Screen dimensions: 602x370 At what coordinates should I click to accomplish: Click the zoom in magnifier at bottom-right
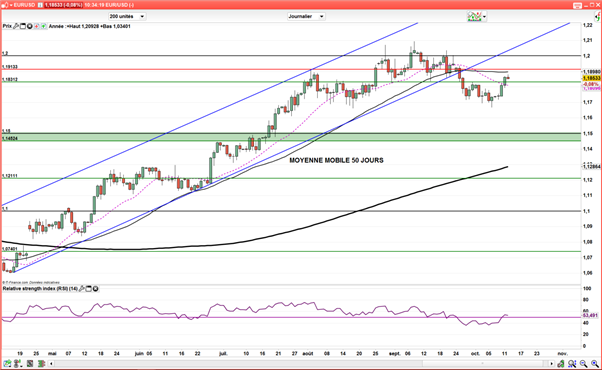(x=595, y=363)
